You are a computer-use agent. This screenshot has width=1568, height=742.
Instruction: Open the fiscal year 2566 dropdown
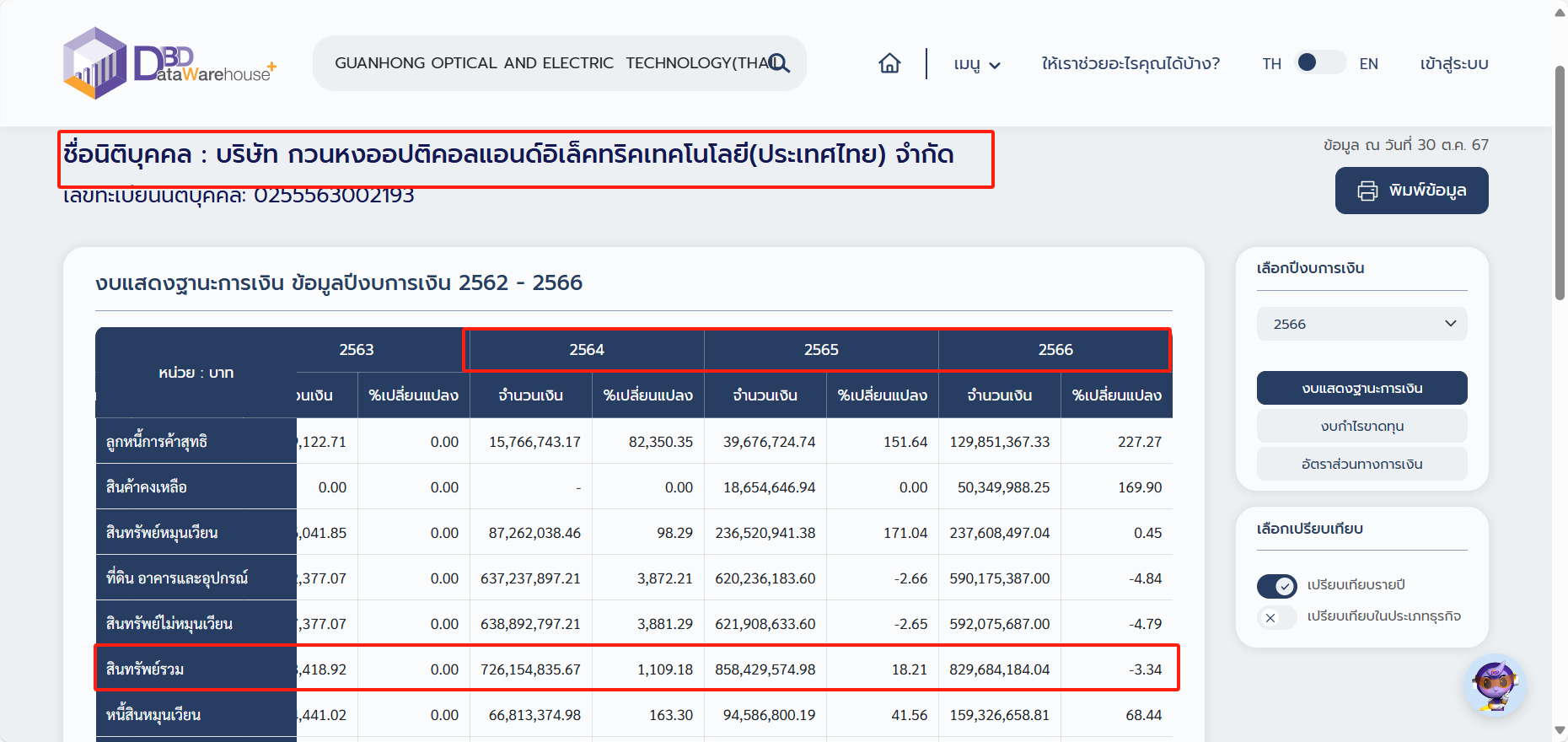point(1361,324)
